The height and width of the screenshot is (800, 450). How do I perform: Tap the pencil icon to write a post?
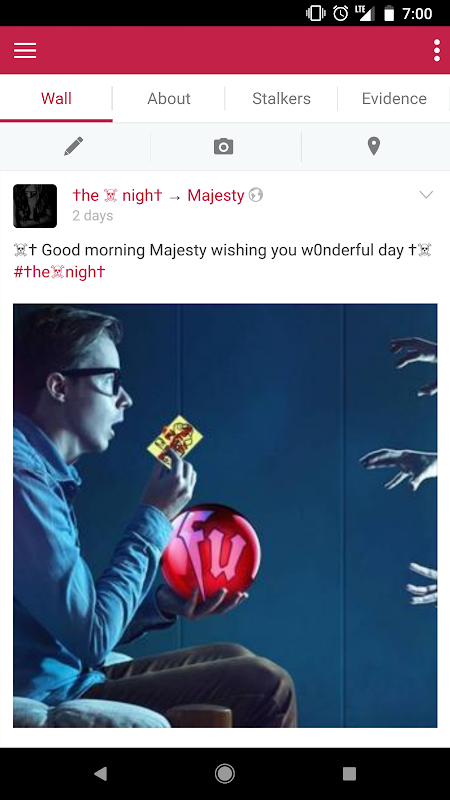(74, 146)
